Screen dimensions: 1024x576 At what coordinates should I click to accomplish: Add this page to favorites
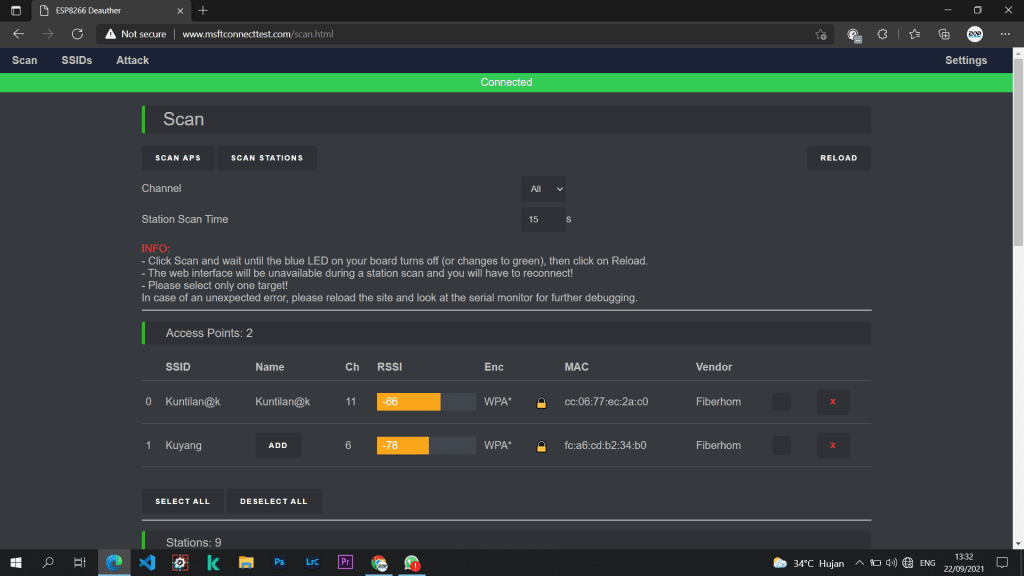pyautogui.click(x=821, y=34)
